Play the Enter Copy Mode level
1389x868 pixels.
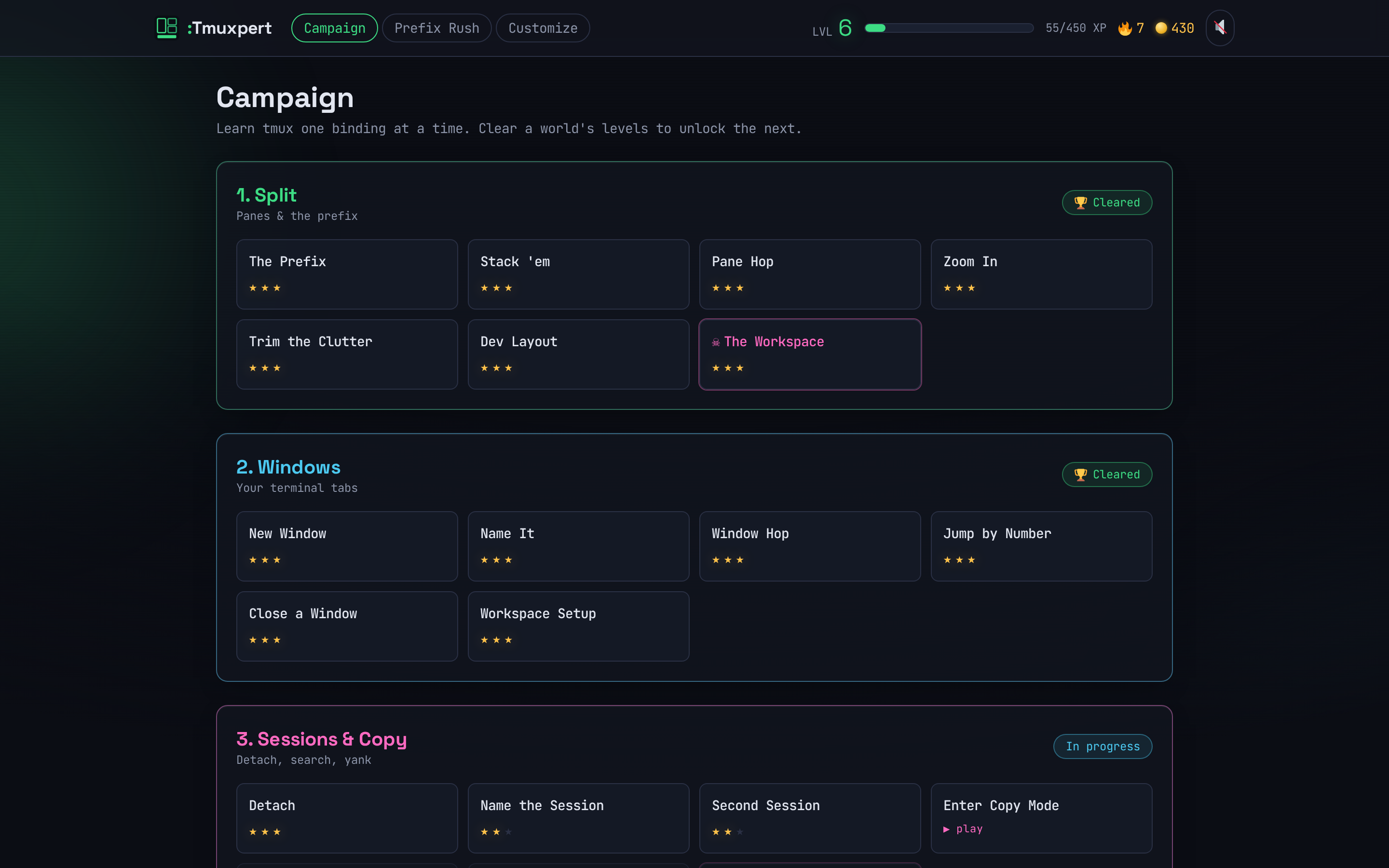1041,818
